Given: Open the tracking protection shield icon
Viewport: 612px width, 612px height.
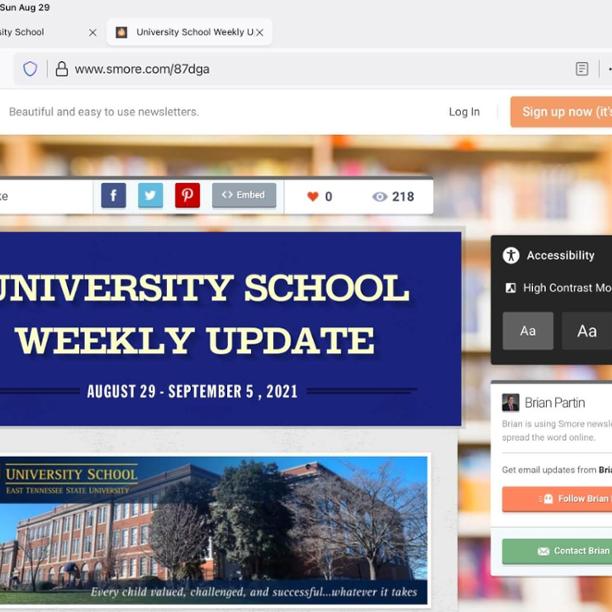Looking at the screenshot, I should point(30,69).
